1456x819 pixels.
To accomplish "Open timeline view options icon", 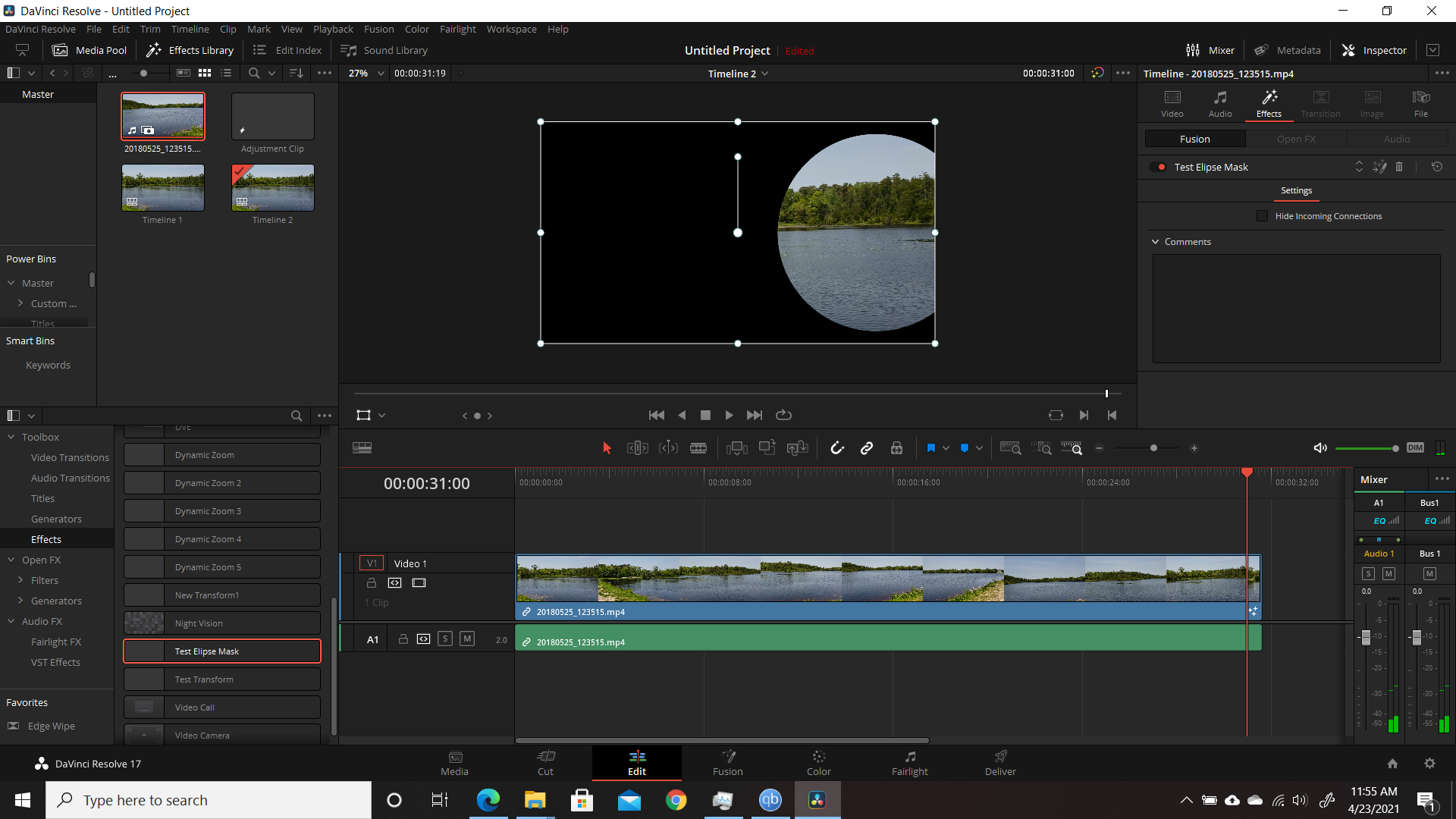I will point(362,448).
